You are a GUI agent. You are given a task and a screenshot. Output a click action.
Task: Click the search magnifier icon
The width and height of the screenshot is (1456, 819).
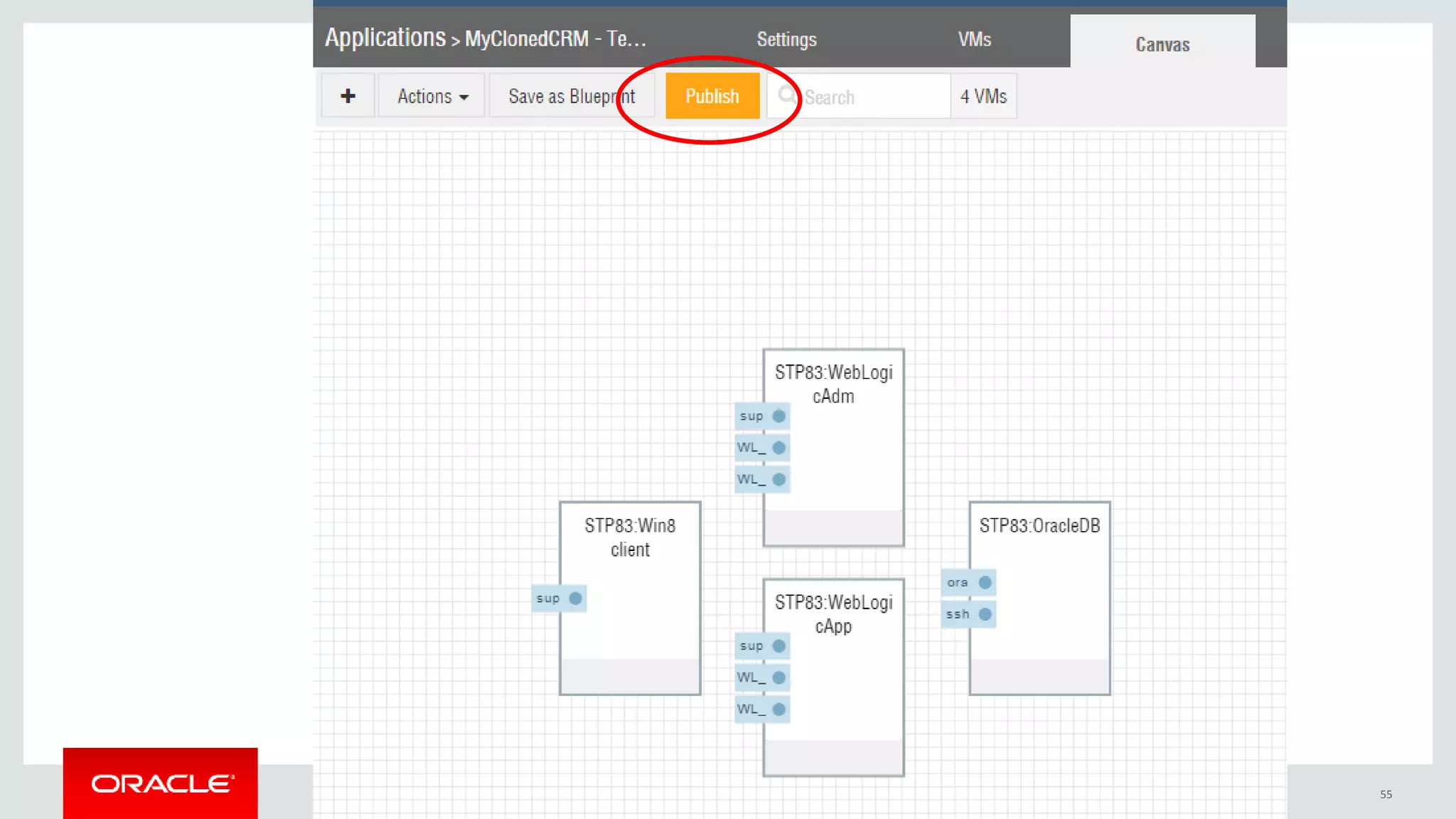tap(786, 95)
